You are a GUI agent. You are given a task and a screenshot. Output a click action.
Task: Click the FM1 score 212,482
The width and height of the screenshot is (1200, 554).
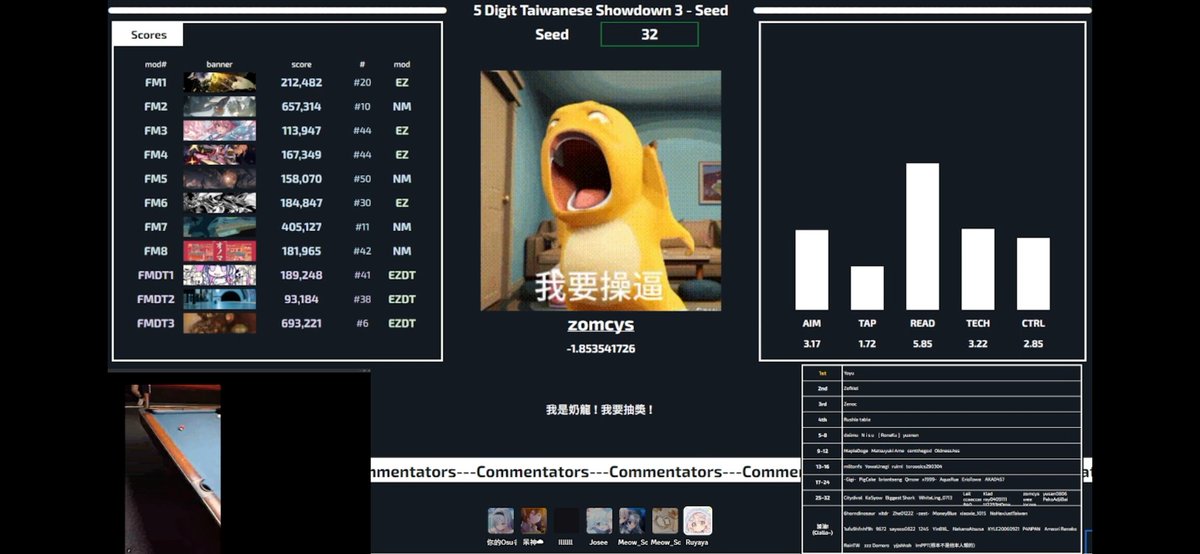pos(301,83)
